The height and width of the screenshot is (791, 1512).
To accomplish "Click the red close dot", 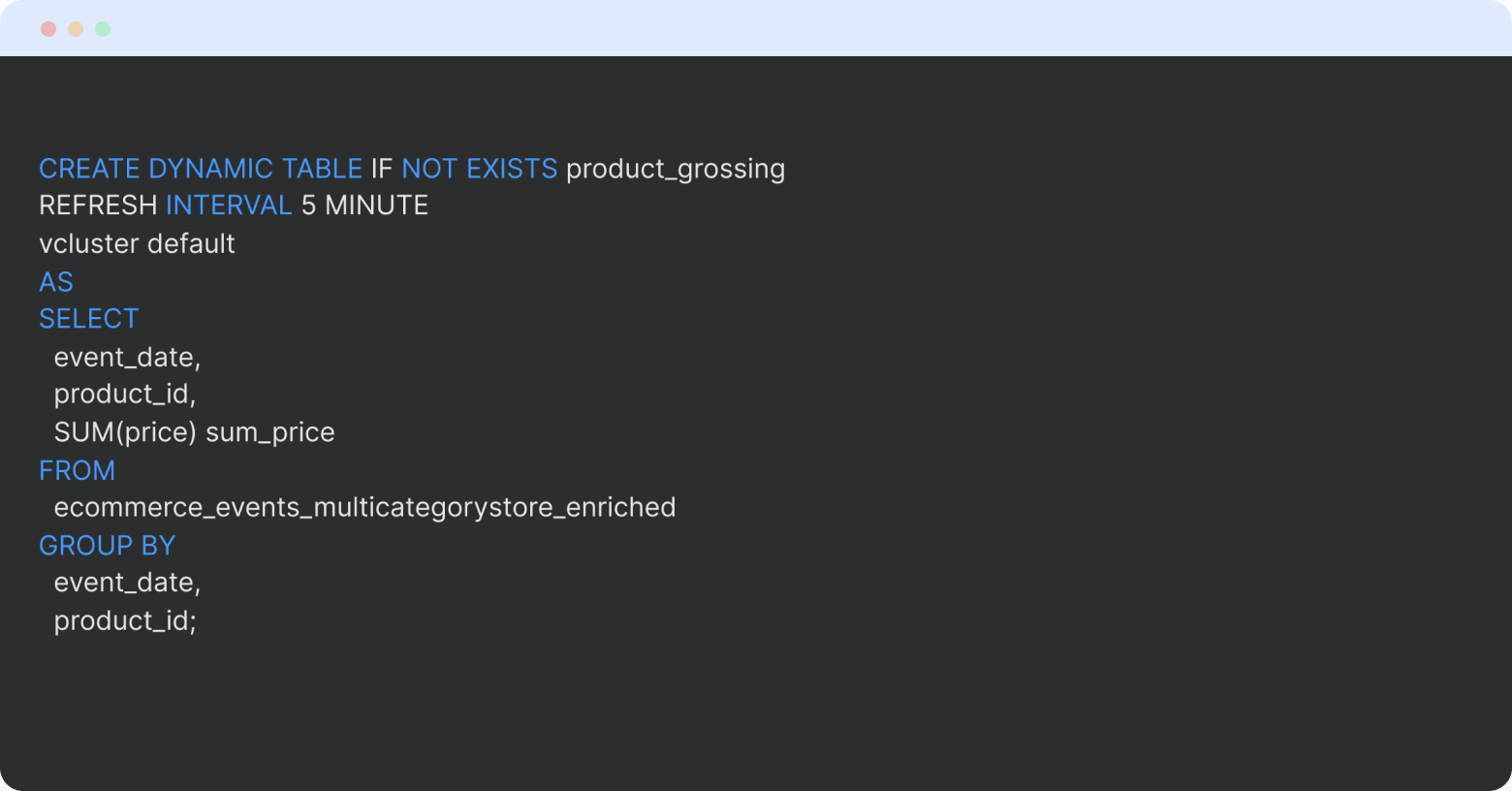I will (x=48, y=29).
